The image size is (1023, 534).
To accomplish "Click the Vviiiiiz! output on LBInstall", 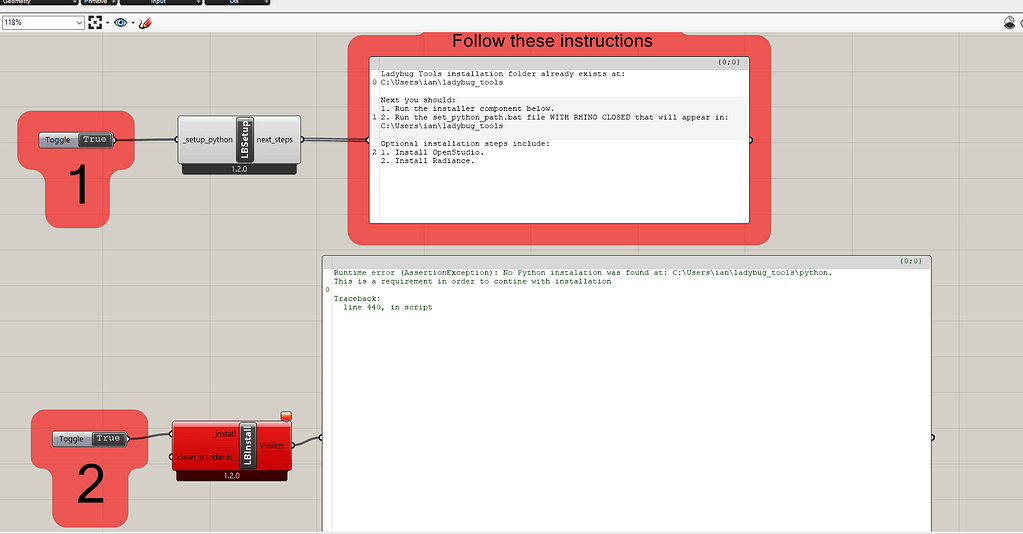I will (271, 446).
